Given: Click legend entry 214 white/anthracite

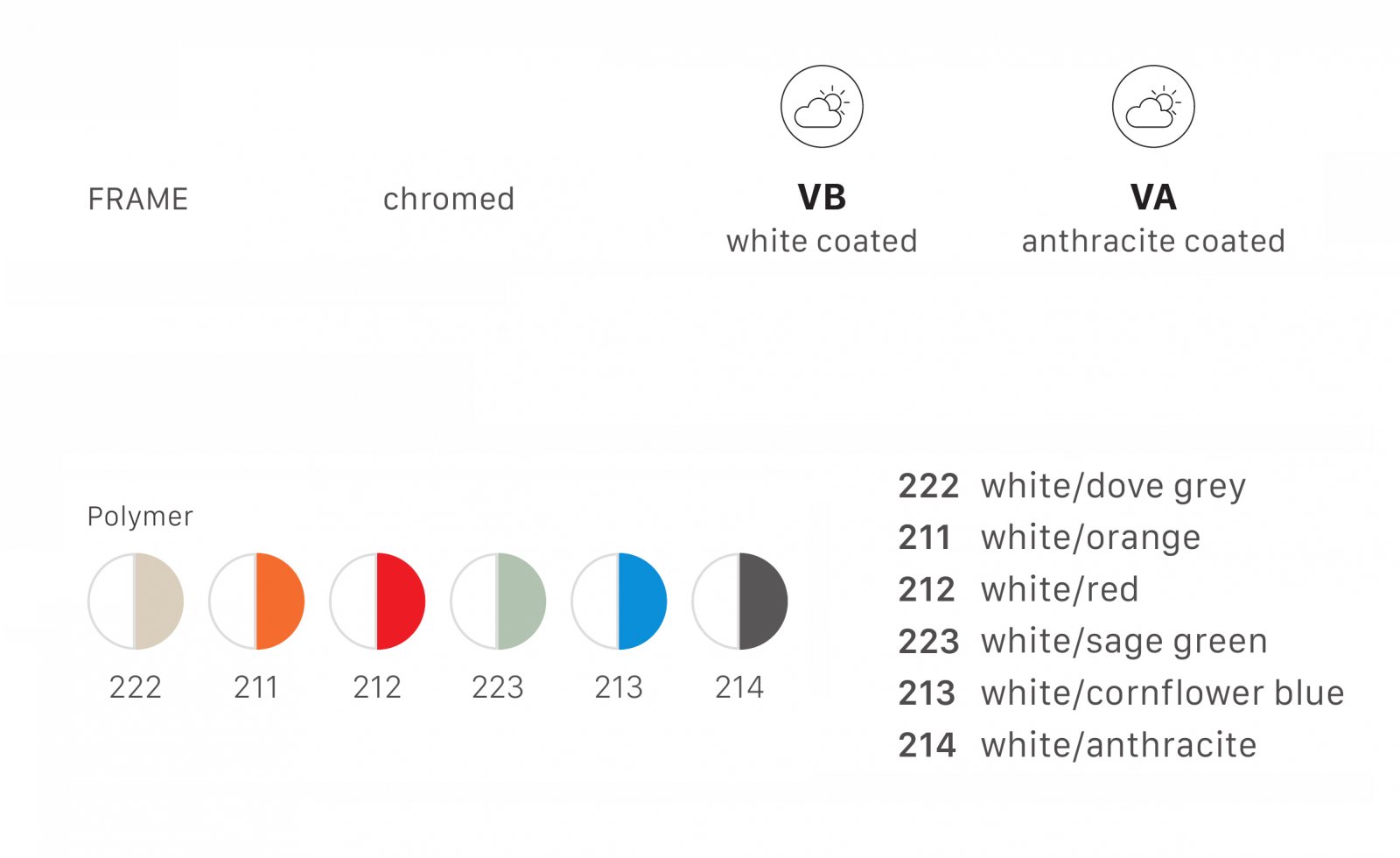Looking at the screenshot, I should tap(1077, 745).
